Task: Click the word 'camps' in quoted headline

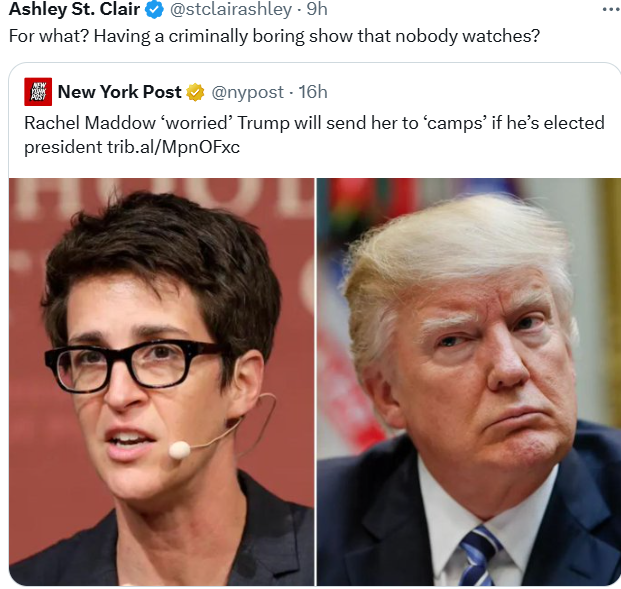Action: point(455,123)
